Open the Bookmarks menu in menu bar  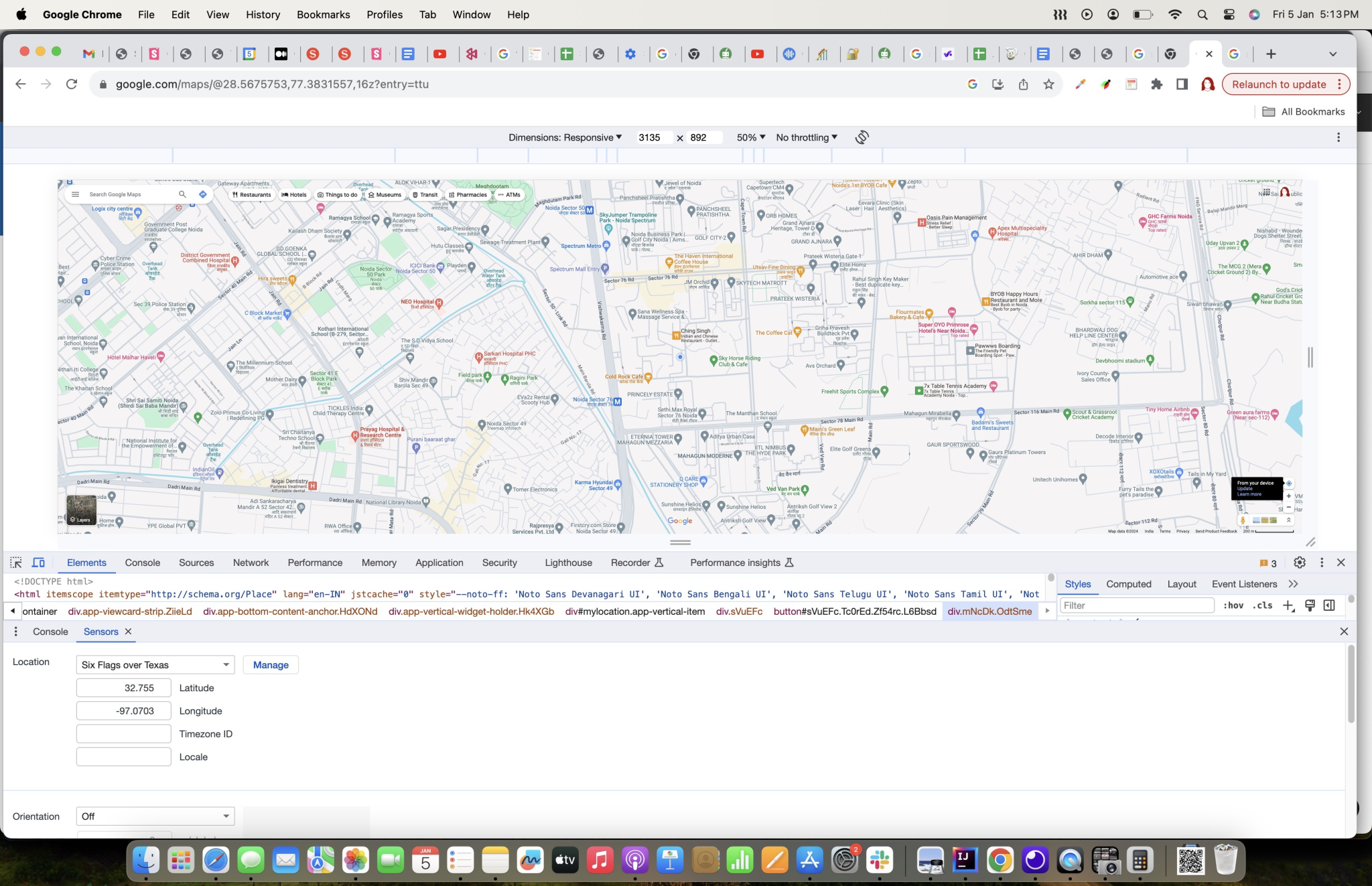point(323,14)
